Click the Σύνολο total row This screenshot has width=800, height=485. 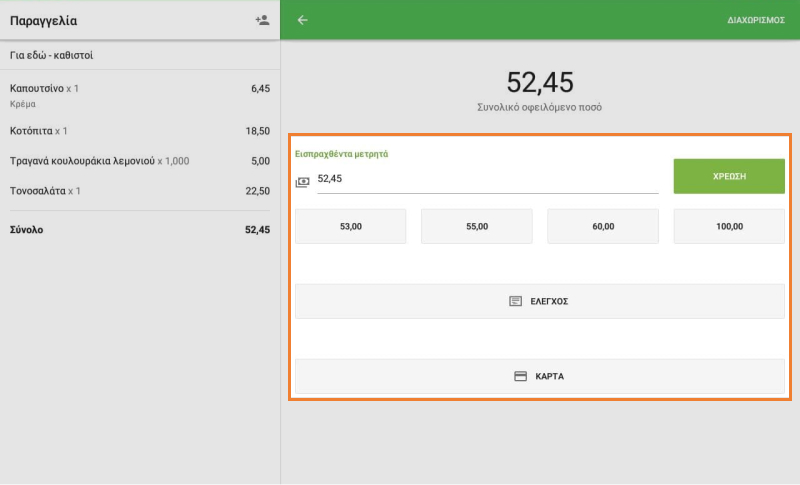(139, 230)
